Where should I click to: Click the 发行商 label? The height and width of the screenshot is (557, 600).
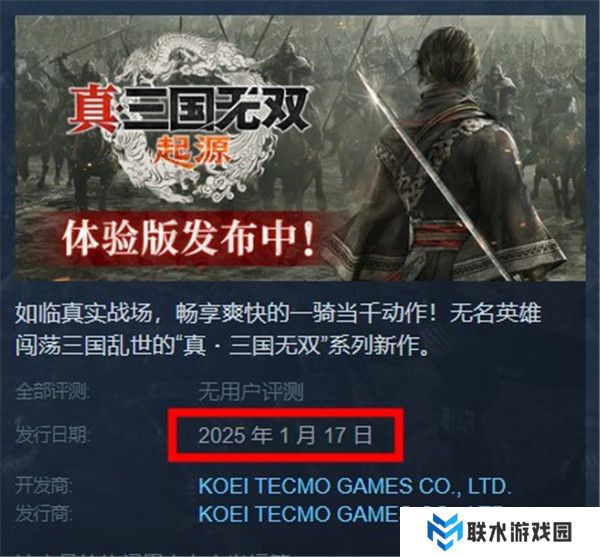[43, 513]
